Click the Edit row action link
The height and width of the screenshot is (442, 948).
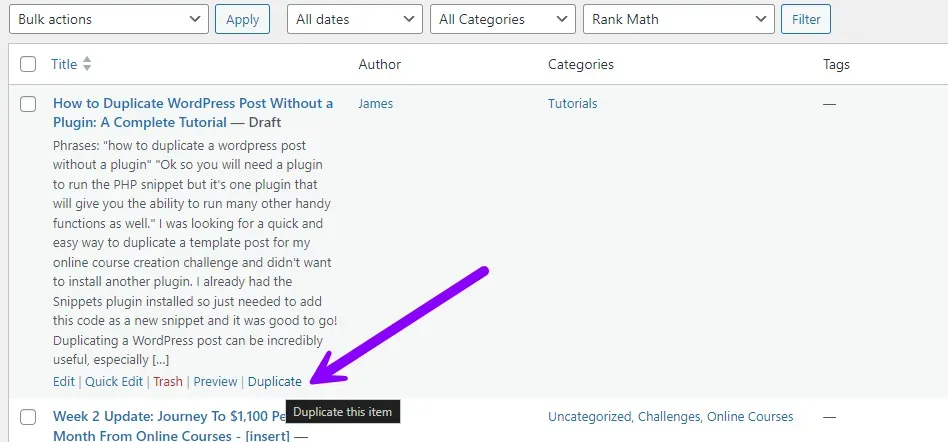coord(63,382)
